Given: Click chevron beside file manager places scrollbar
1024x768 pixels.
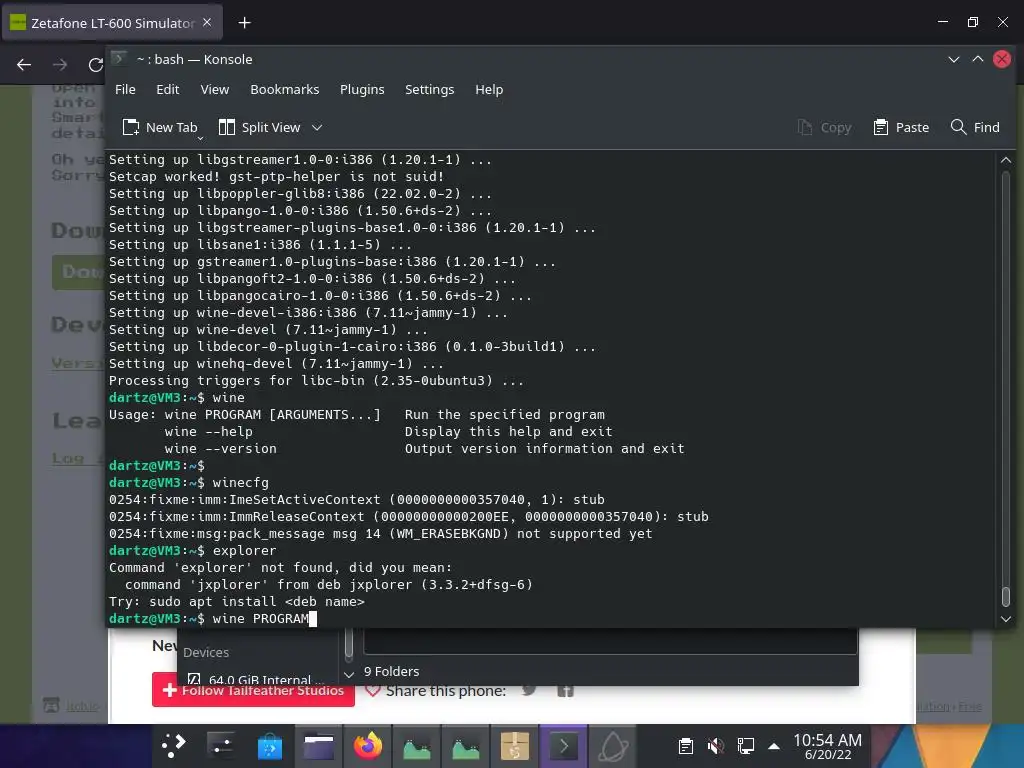Looking at the screenshot, I should click(349, 674).
